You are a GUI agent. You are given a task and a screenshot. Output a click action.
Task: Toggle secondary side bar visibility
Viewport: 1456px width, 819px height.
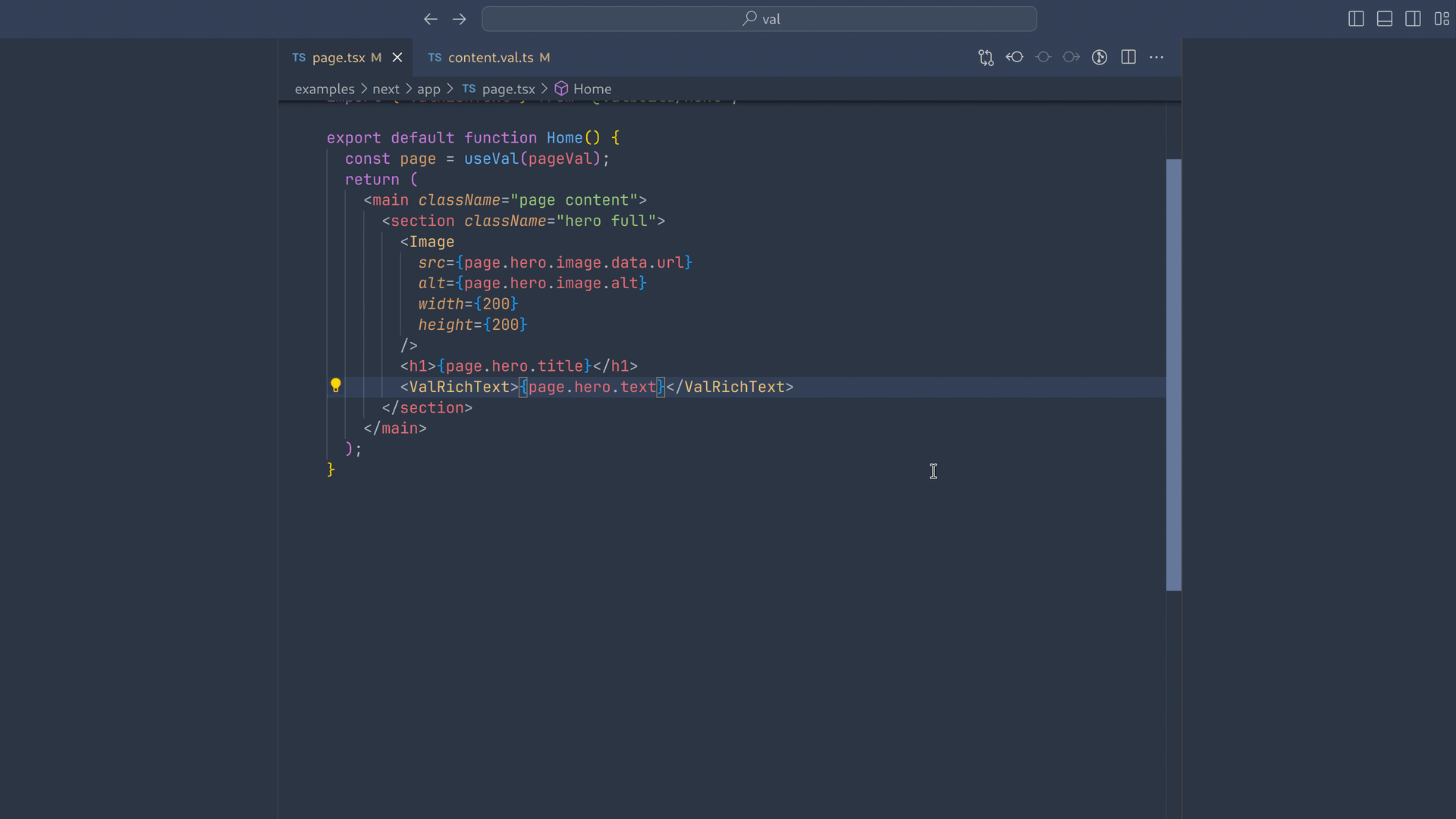(x=1413, y=19)
